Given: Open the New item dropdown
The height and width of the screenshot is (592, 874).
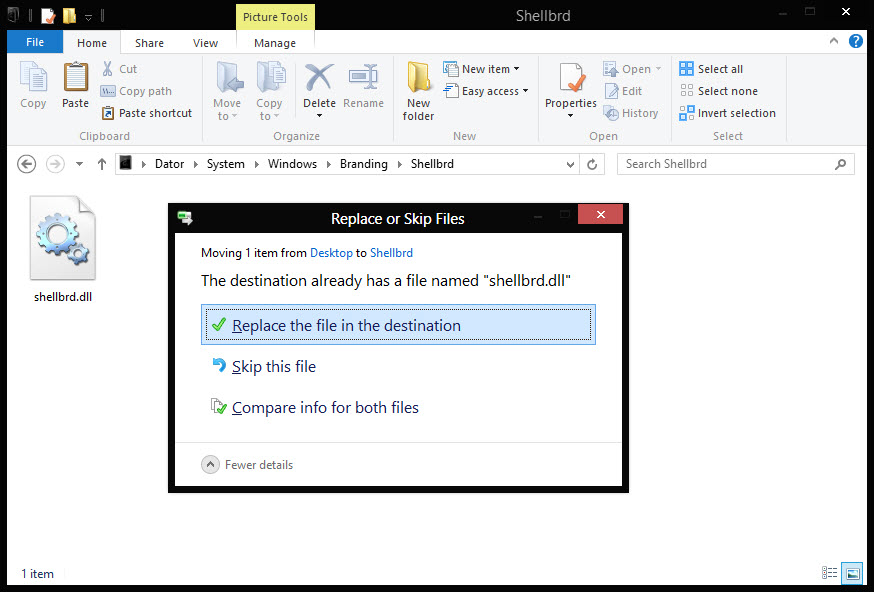Looking at the screenshot, I should coord(482,69).
